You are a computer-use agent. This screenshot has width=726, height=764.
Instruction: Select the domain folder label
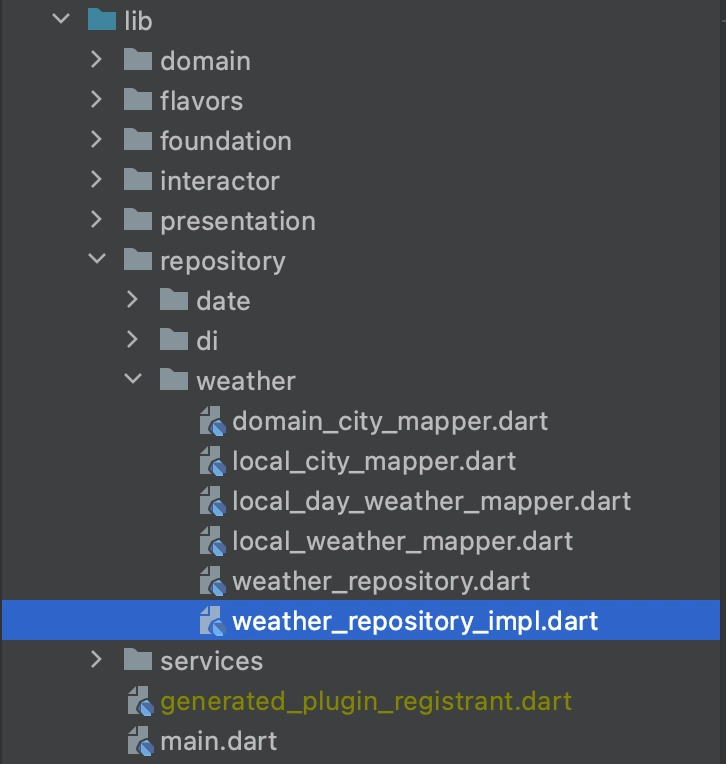[x=205, y=61]
